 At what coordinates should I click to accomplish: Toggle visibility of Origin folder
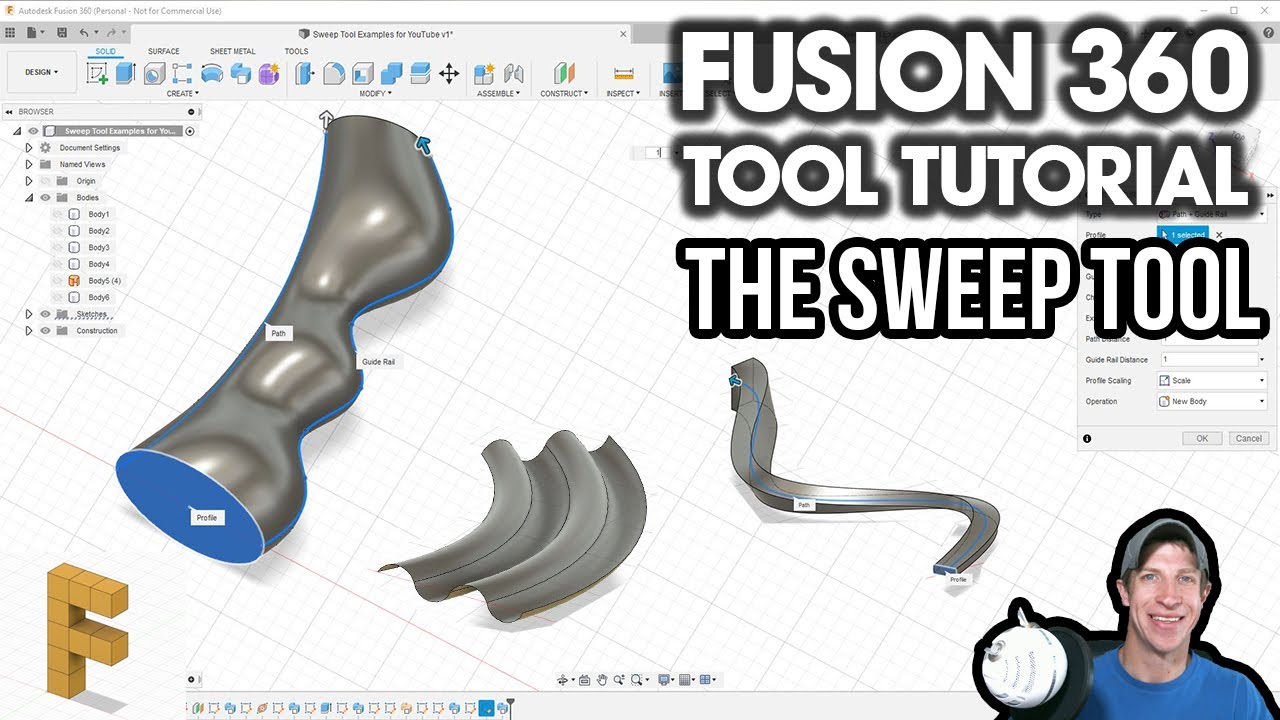click(x=46, y=181)
